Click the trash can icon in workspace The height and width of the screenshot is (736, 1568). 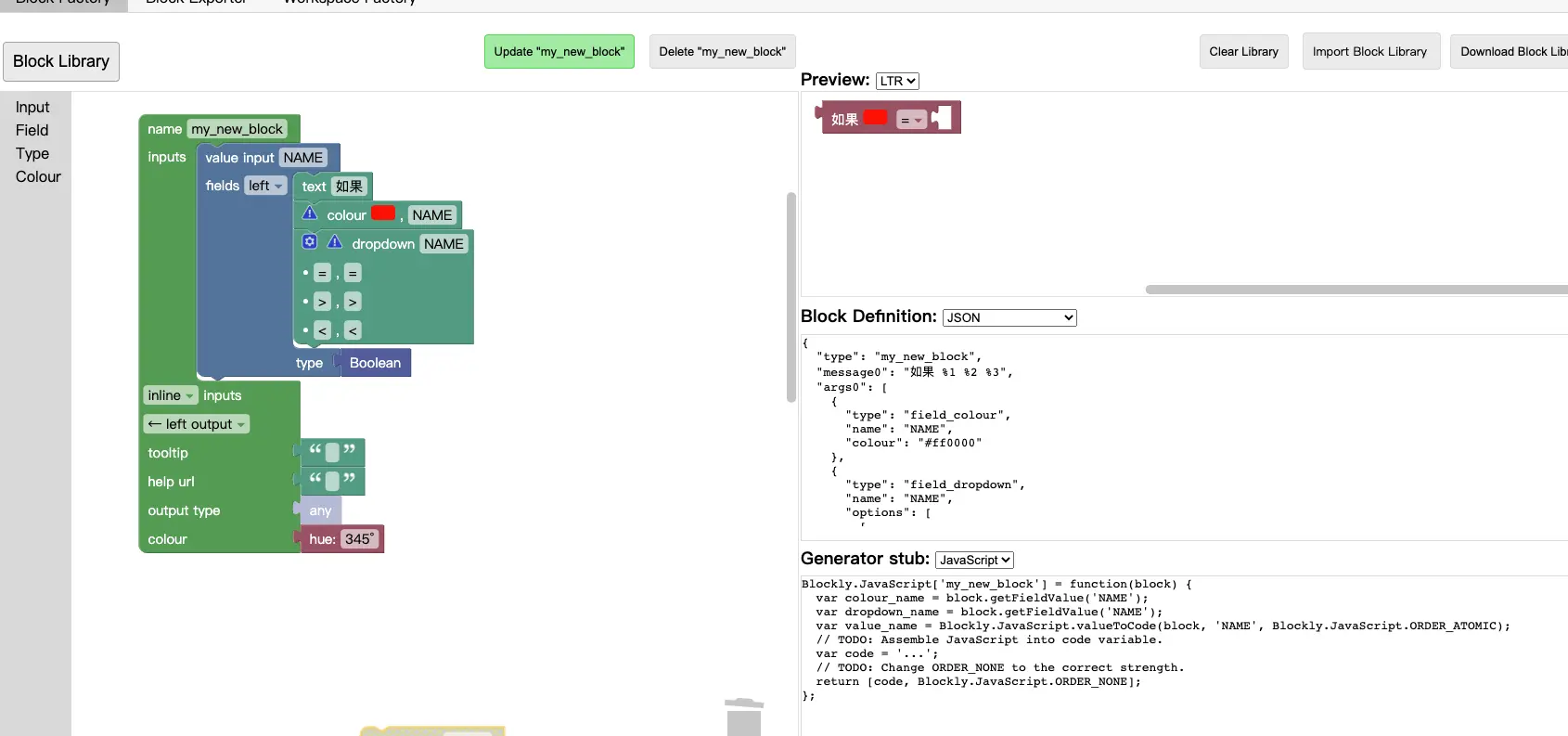click(x=744, y=717)
